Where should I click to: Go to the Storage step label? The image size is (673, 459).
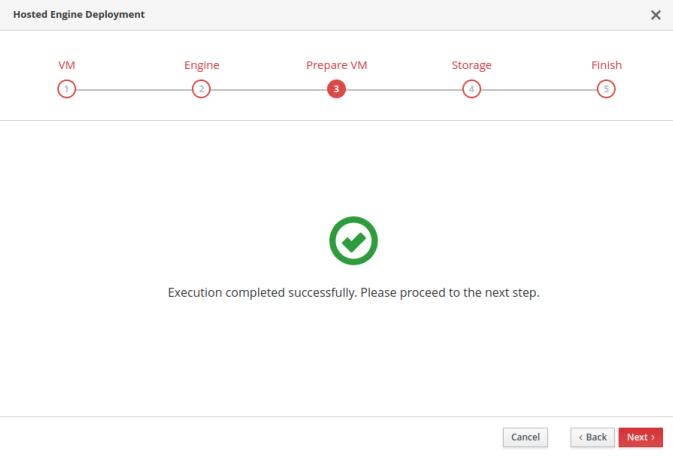(471, 65)
